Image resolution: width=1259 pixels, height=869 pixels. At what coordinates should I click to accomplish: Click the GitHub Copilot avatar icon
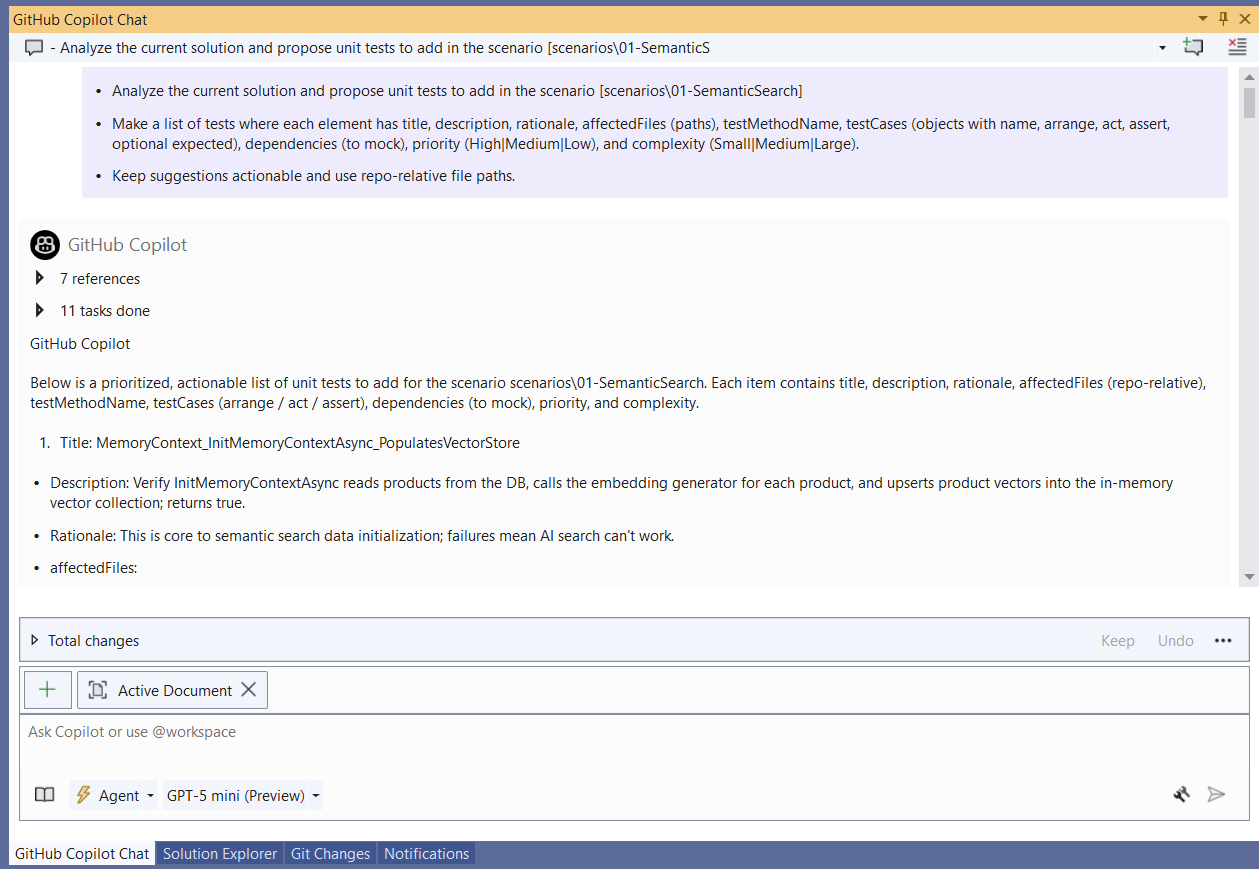click(x=45, y=245)
